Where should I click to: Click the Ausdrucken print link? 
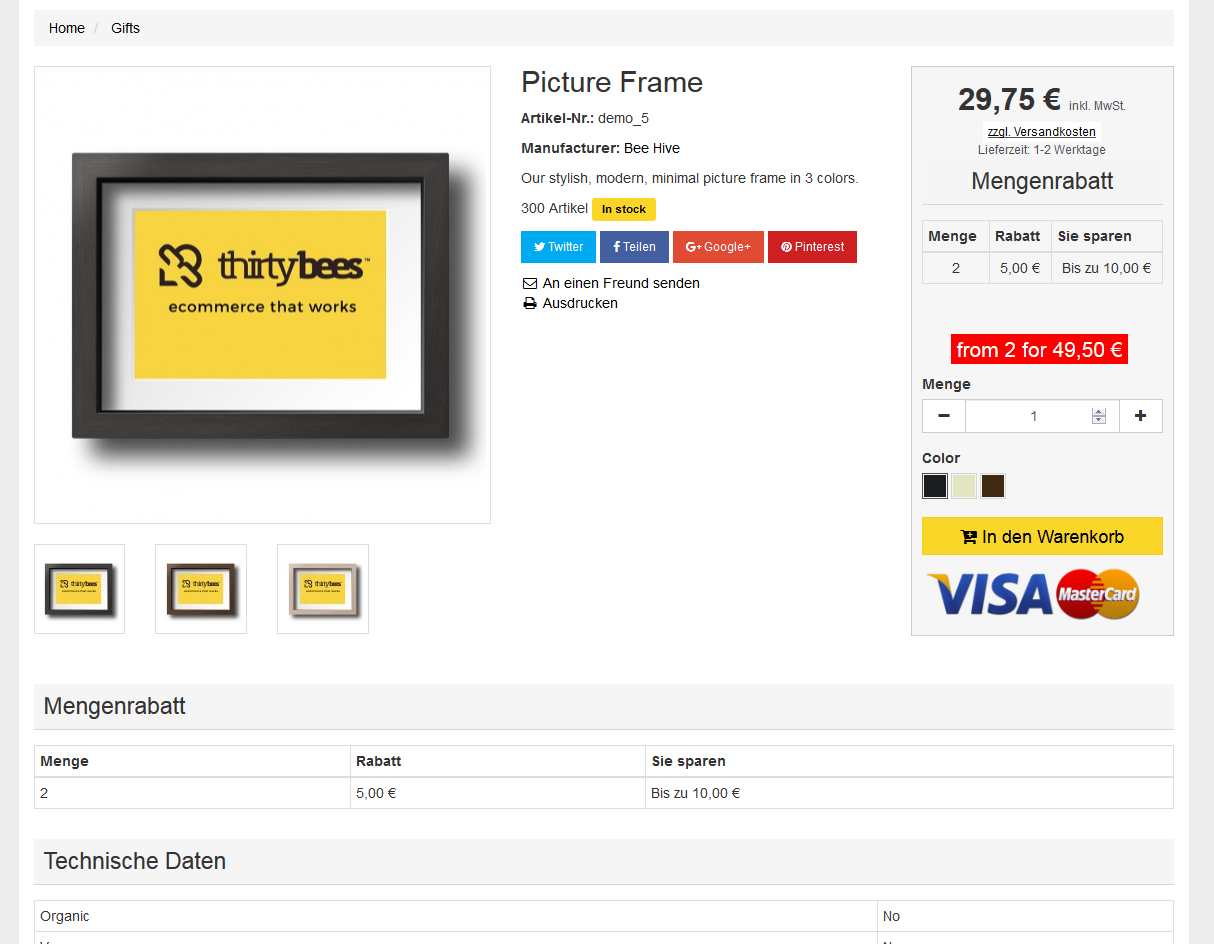(x=579, y=303)
